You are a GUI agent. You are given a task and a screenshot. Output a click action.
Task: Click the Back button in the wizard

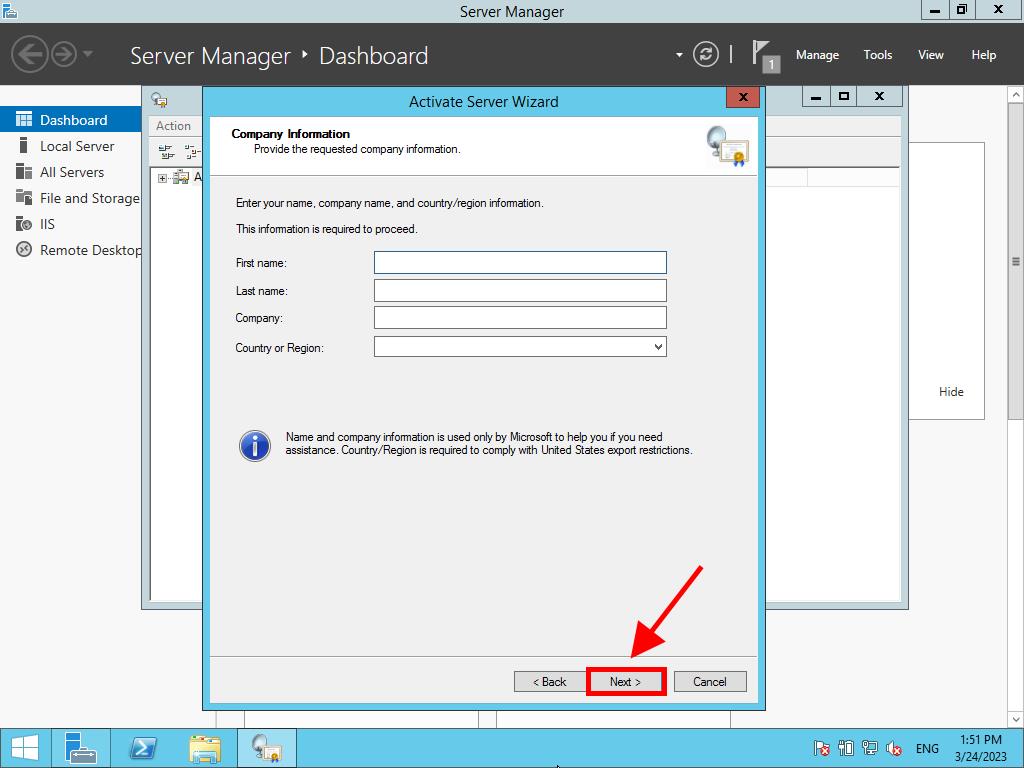[x=549, y=682]
